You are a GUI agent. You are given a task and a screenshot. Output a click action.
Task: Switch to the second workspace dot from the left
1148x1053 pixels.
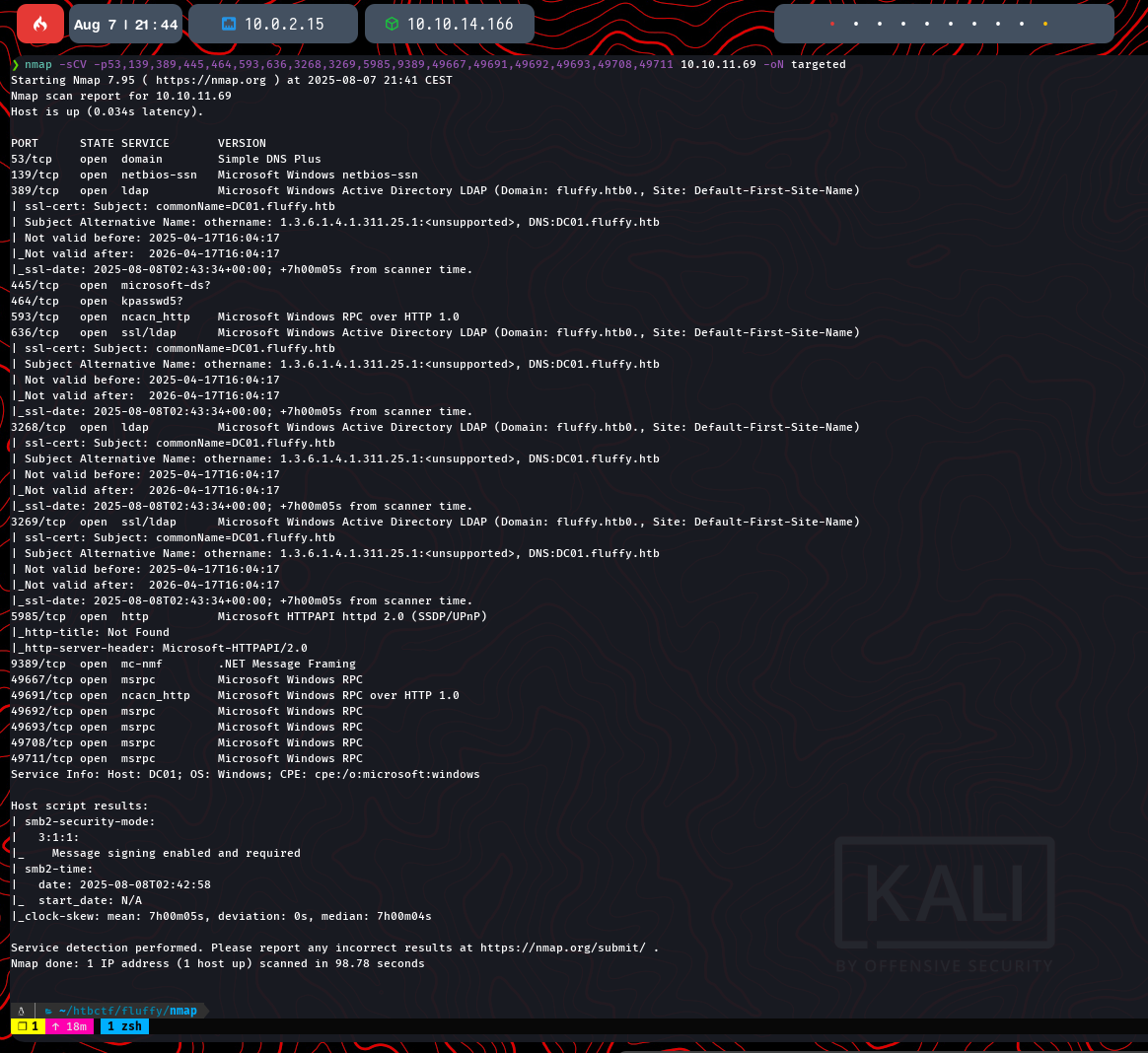coord(855,24)
